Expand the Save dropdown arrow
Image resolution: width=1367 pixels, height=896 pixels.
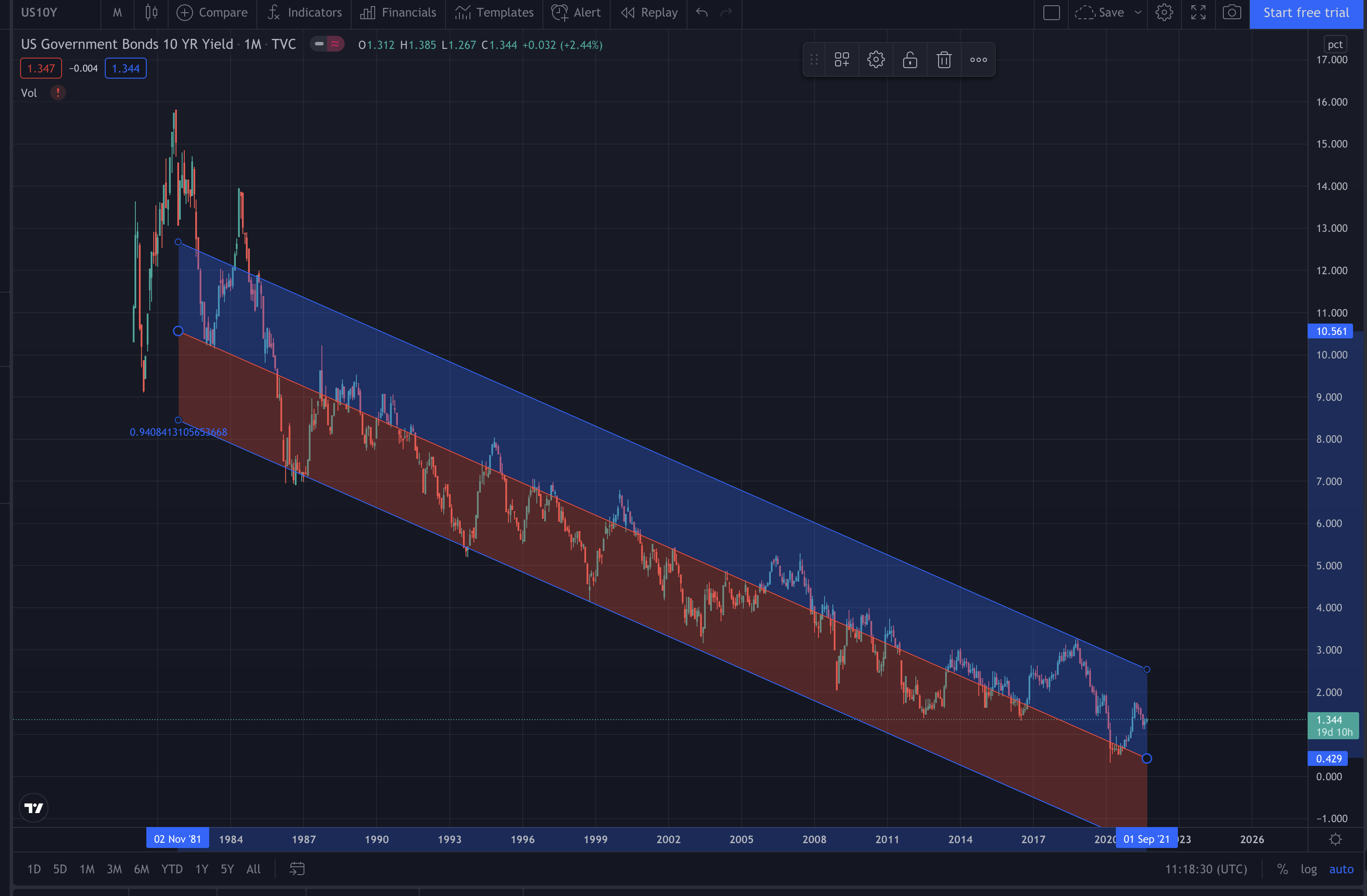pos(1137,13)
